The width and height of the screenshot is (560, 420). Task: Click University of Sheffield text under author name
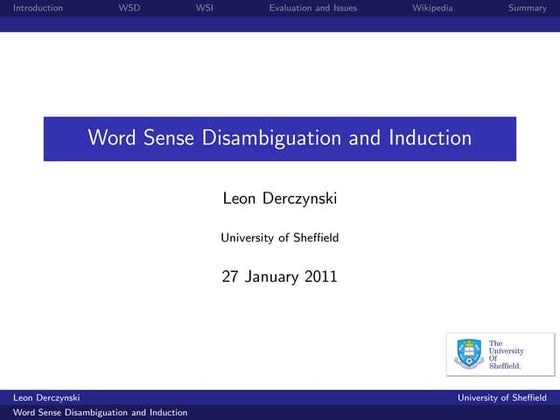(x=280, y=238)
